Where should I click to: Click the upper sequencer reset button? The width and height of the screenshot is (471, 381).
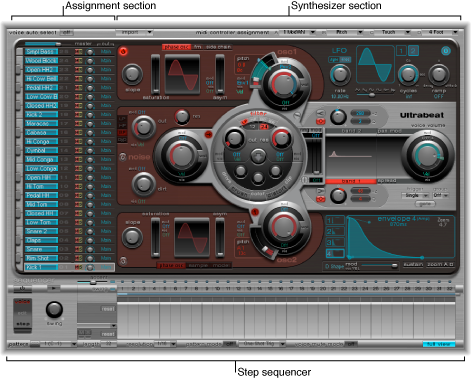pos(108,309)
